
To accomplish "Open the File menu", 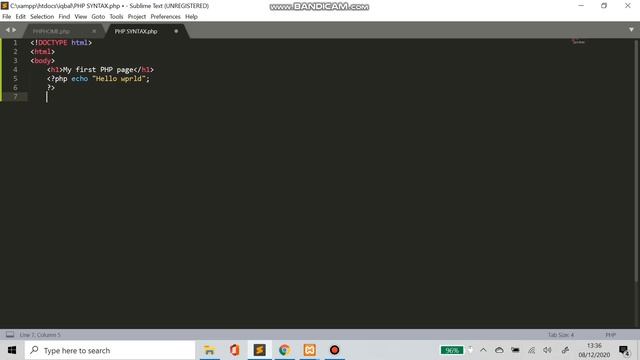I will click(x=7, y=17).
